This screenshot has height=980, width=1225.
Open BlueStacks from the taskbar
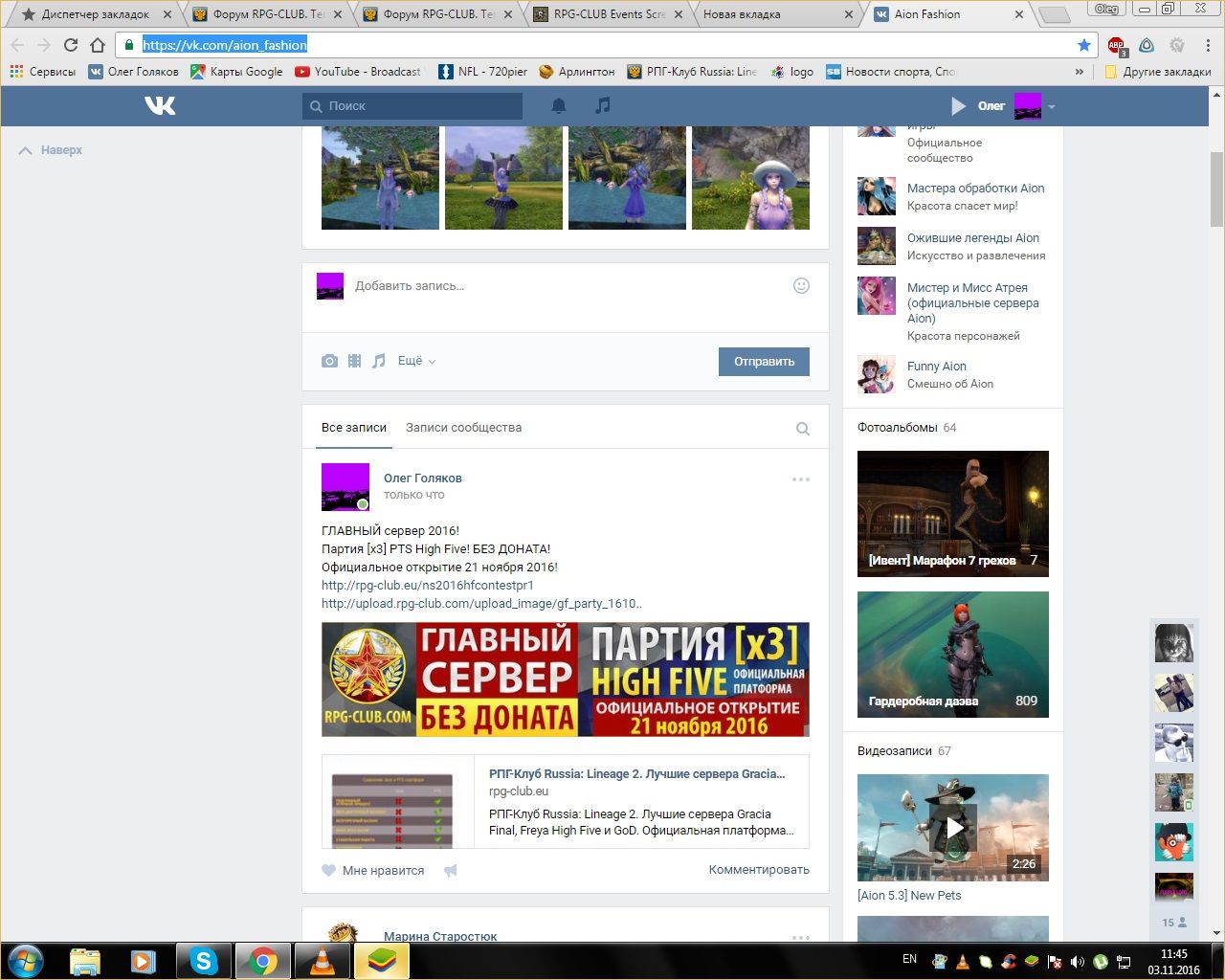pos(382,960)
